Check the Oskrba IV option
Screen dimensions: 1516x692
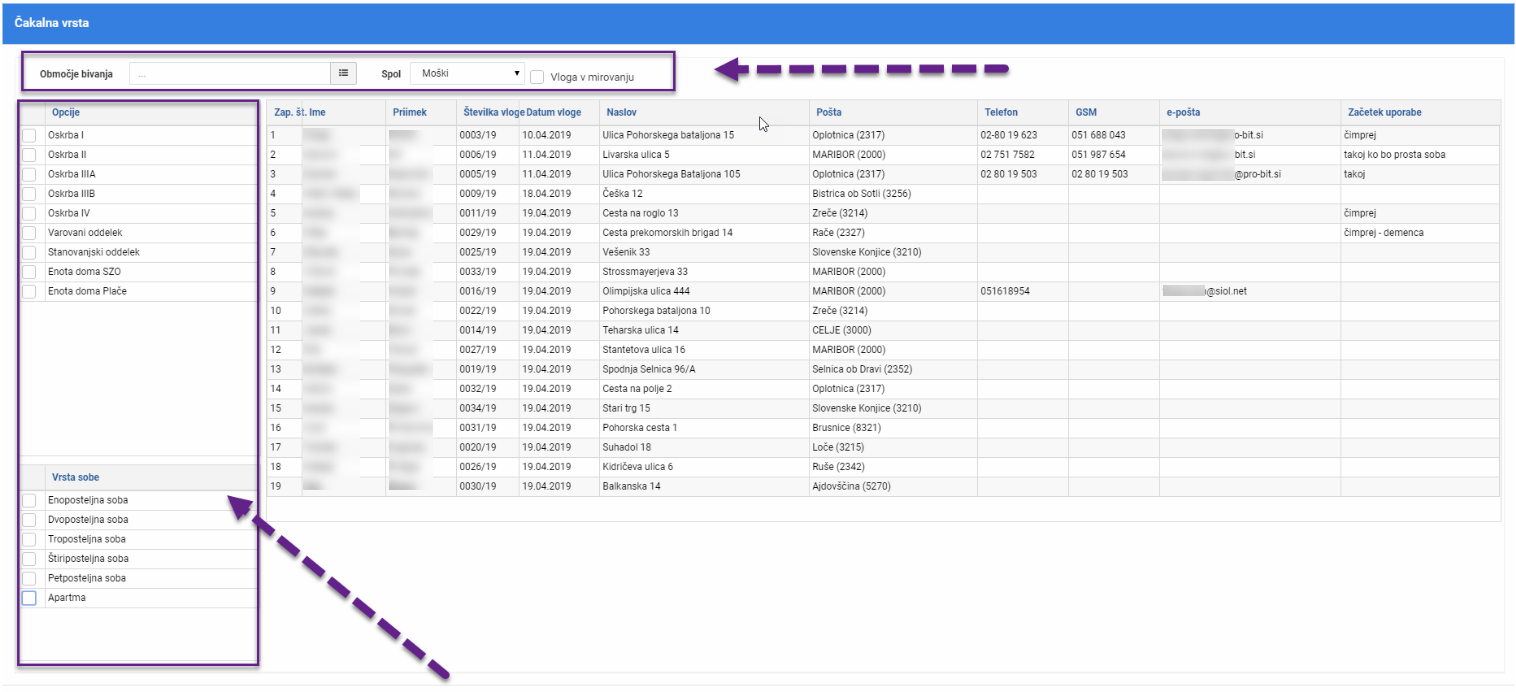(29, 213)
